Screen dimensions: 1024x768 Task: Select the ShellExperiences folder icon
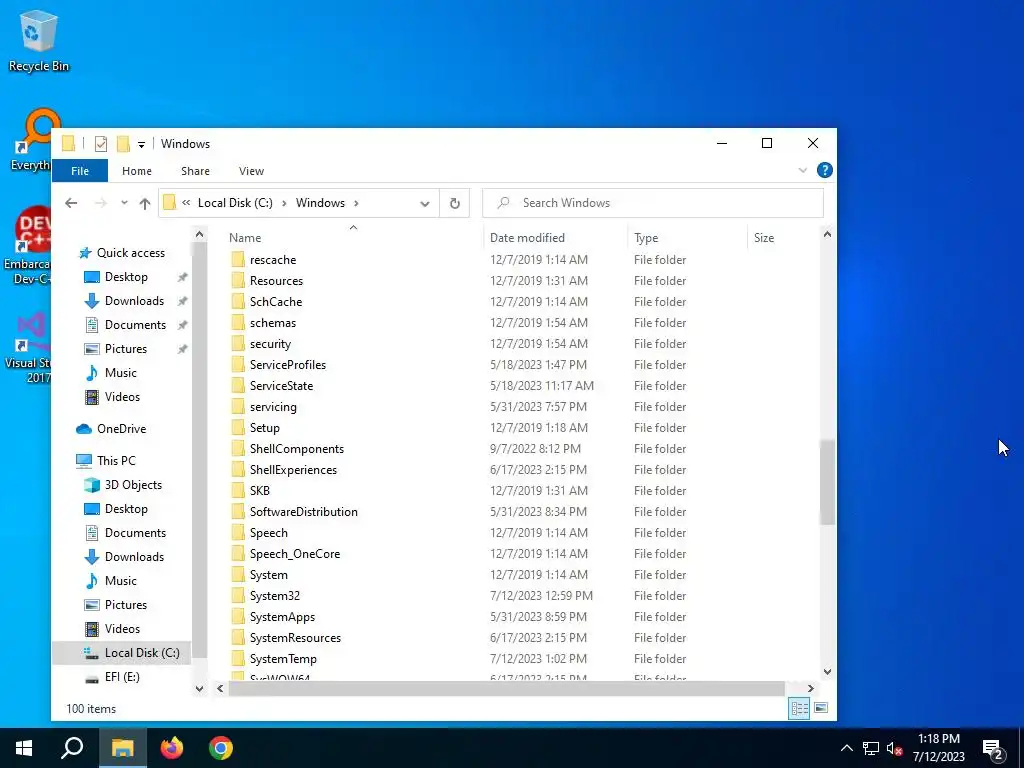coord(238,470)
